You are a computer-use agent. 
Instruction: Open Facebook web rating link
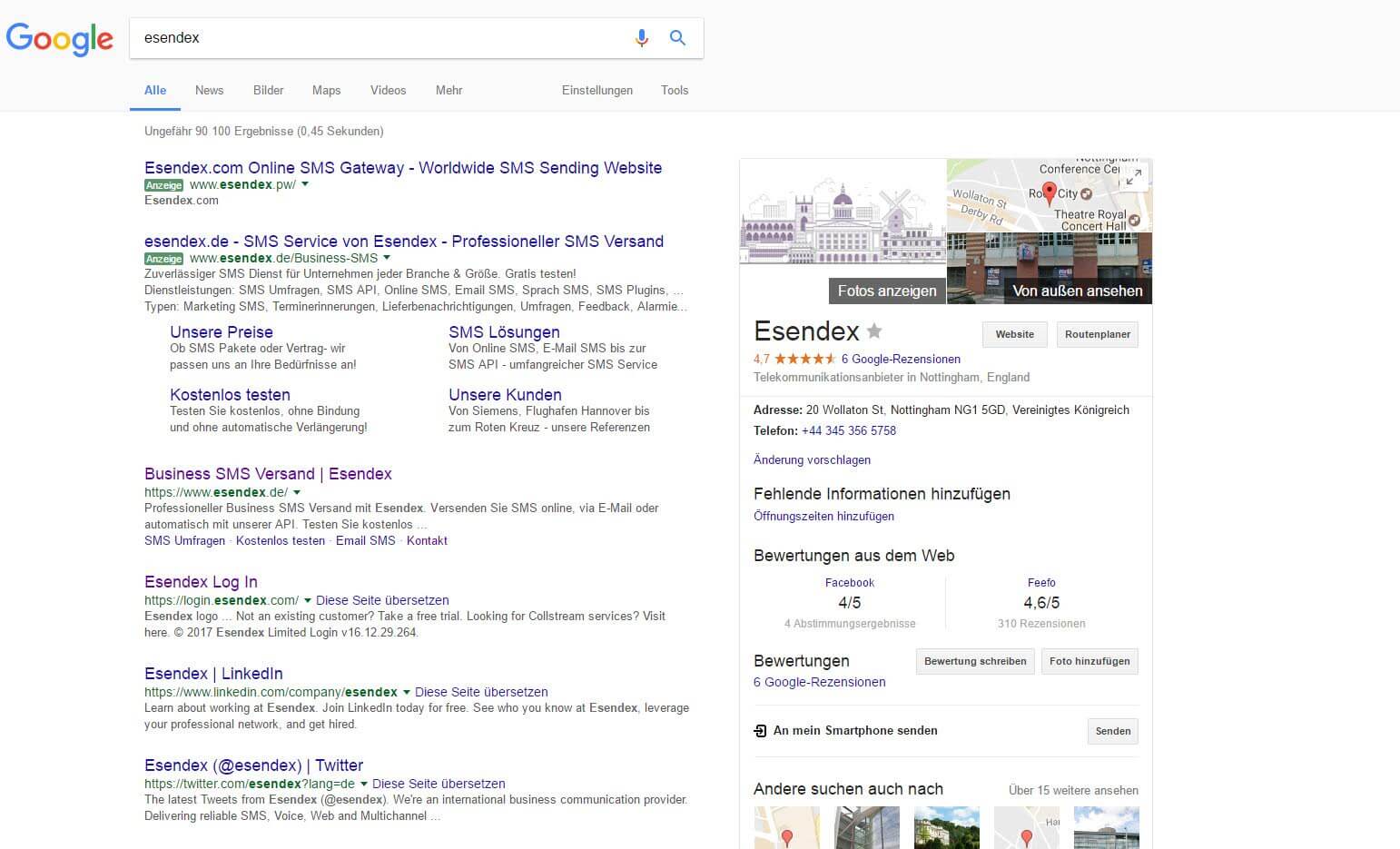pyautogui.click(x=849, y=583)
